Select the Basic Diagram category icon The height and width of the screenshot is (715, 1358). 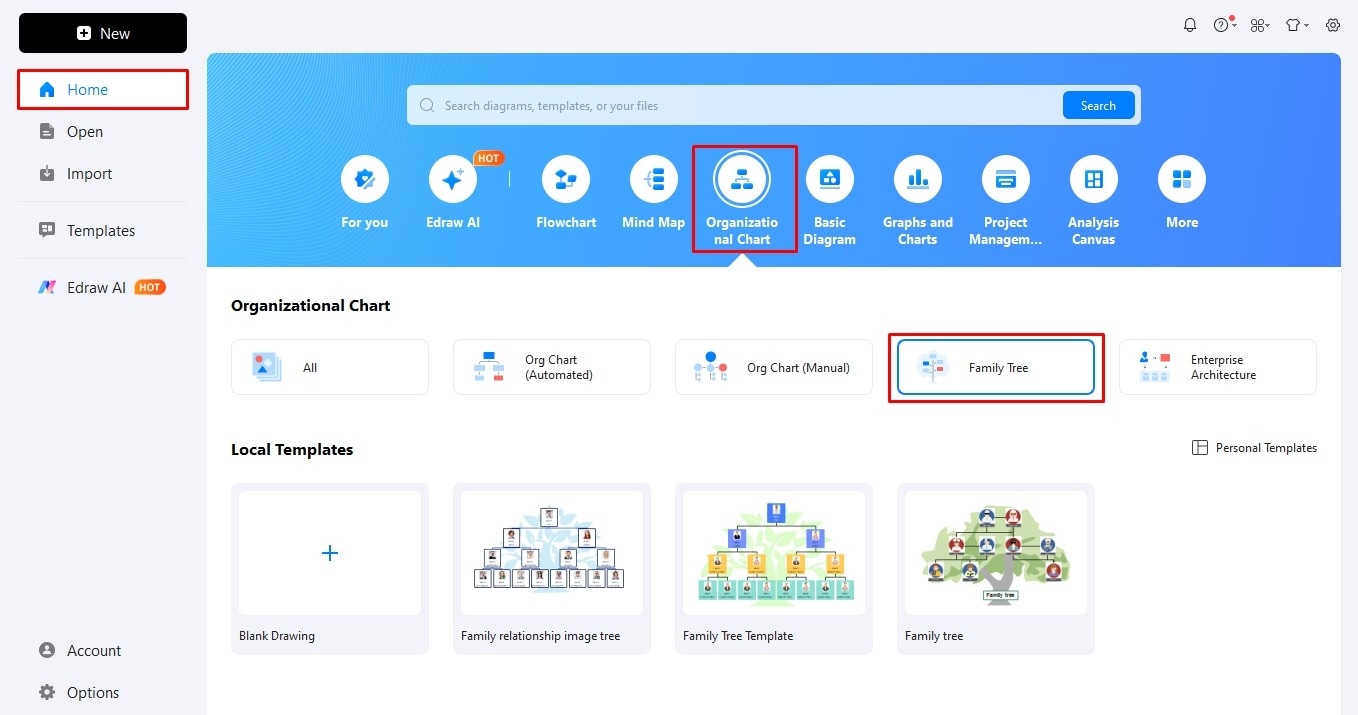coord(830,180)
